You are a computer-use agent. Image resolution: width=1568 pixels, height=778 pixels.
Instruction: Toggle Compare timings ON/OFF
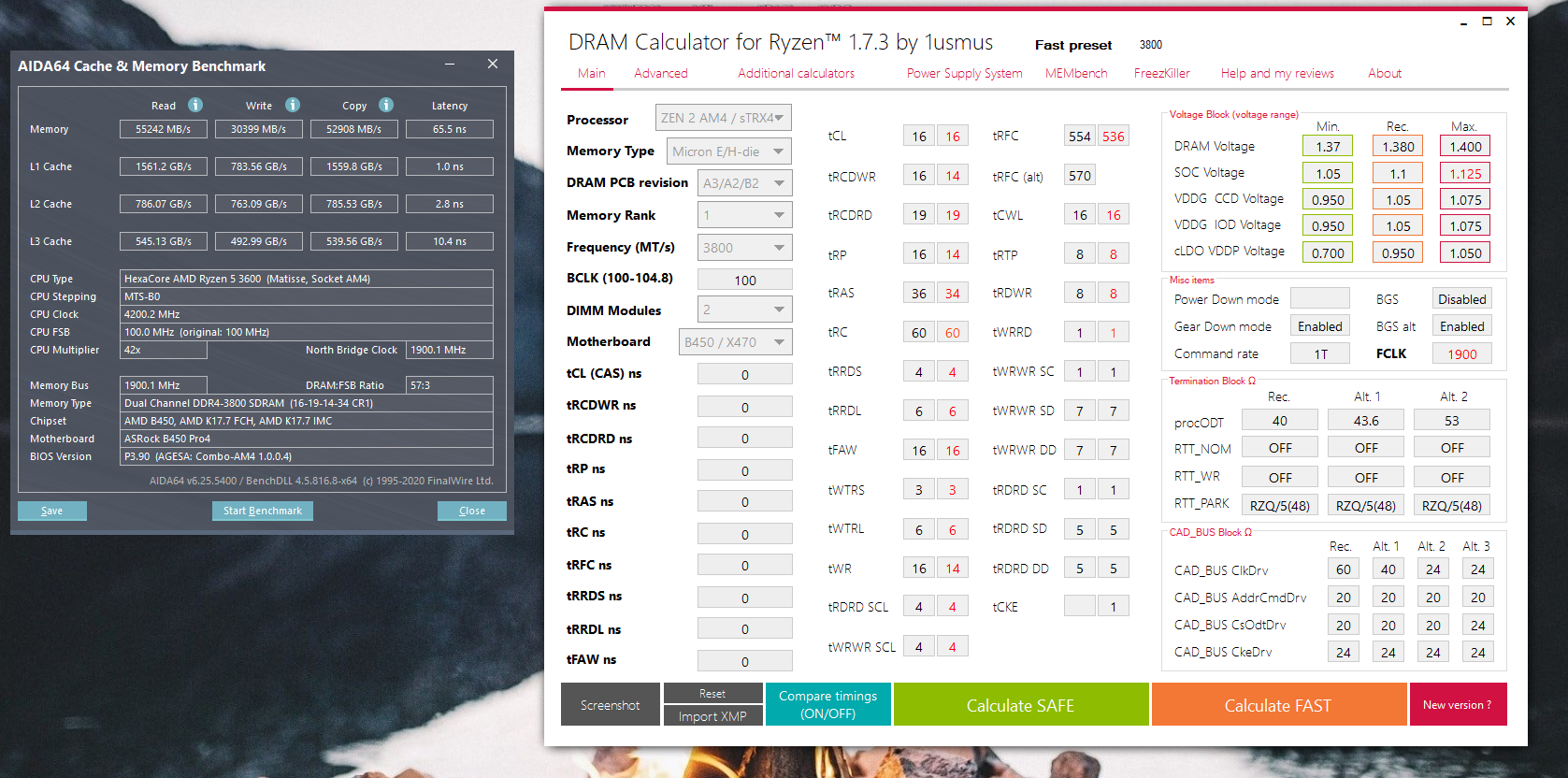coord(828,704)
